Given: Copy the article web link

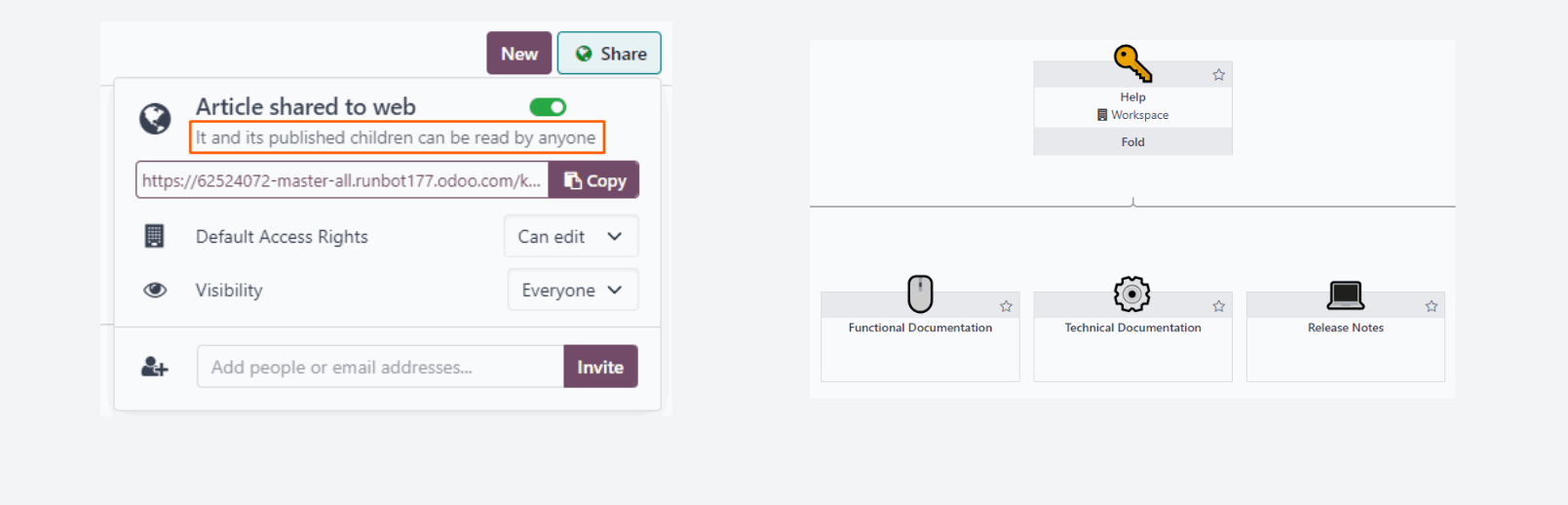Looking at the screenshot, I should 593,180.
